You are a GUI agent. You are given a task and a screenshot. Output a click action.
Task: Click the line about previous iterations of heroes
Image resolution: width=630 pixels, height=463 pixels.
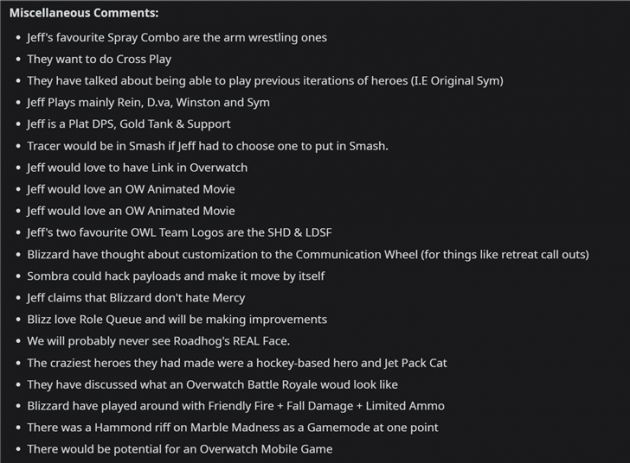tap(264, 81)
